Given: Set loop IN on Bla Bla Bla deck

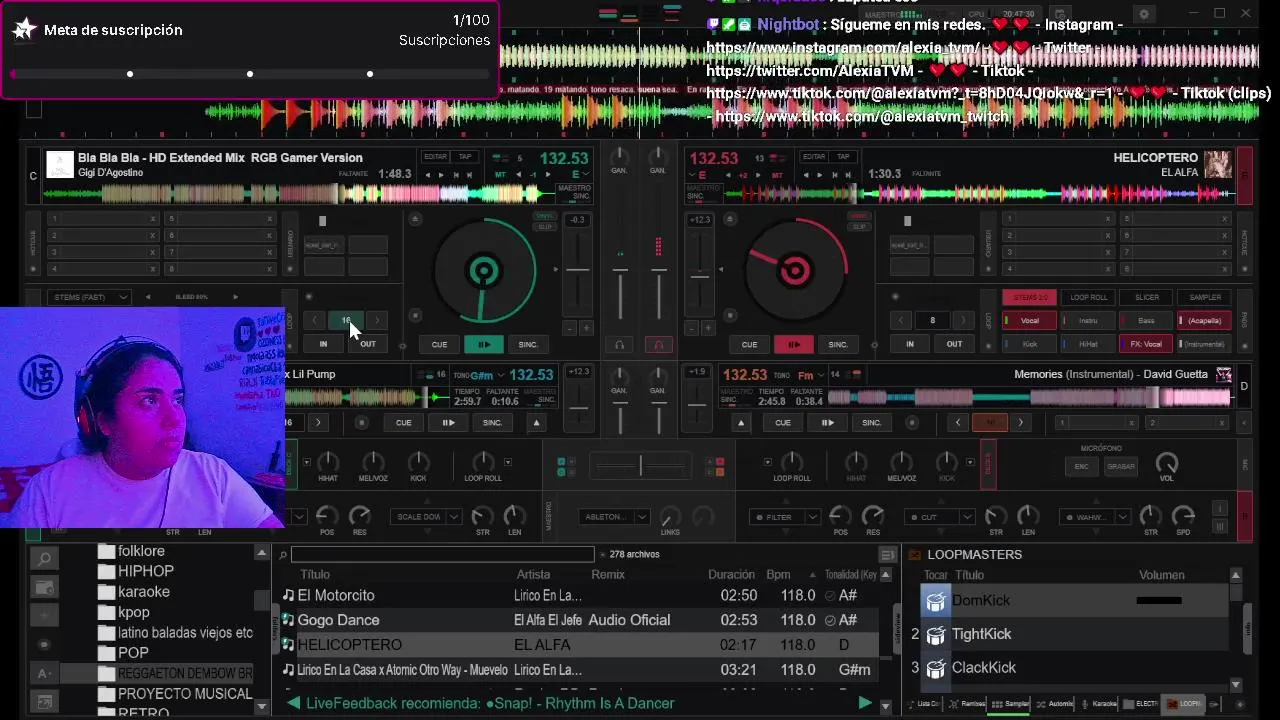Looking at the screenshot, I should 323,344.
